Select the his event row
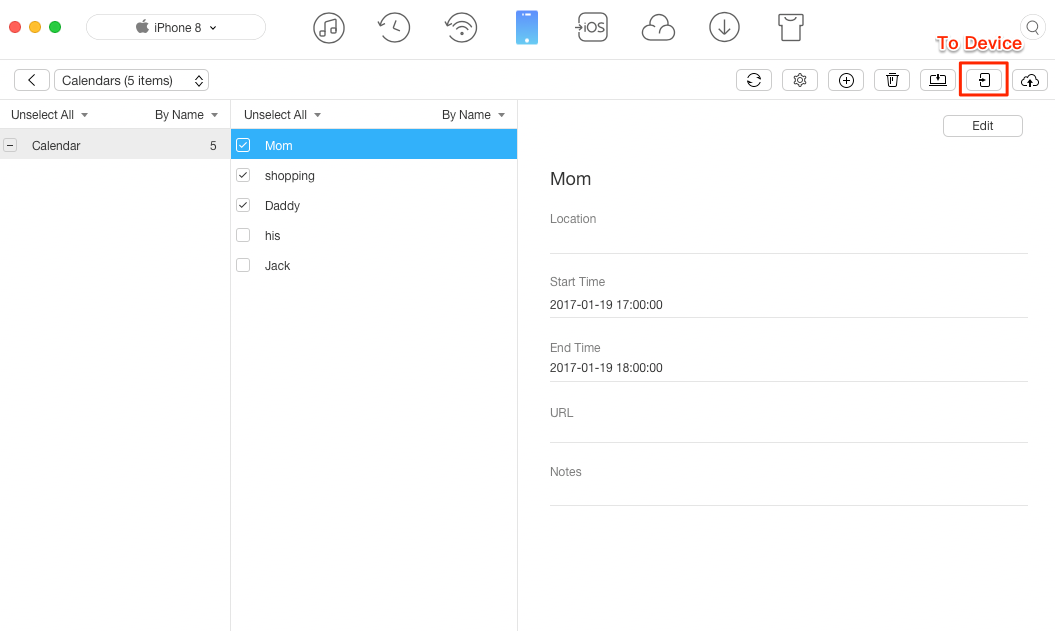This screenshot has width=1055, height=631. click(374, 235)
